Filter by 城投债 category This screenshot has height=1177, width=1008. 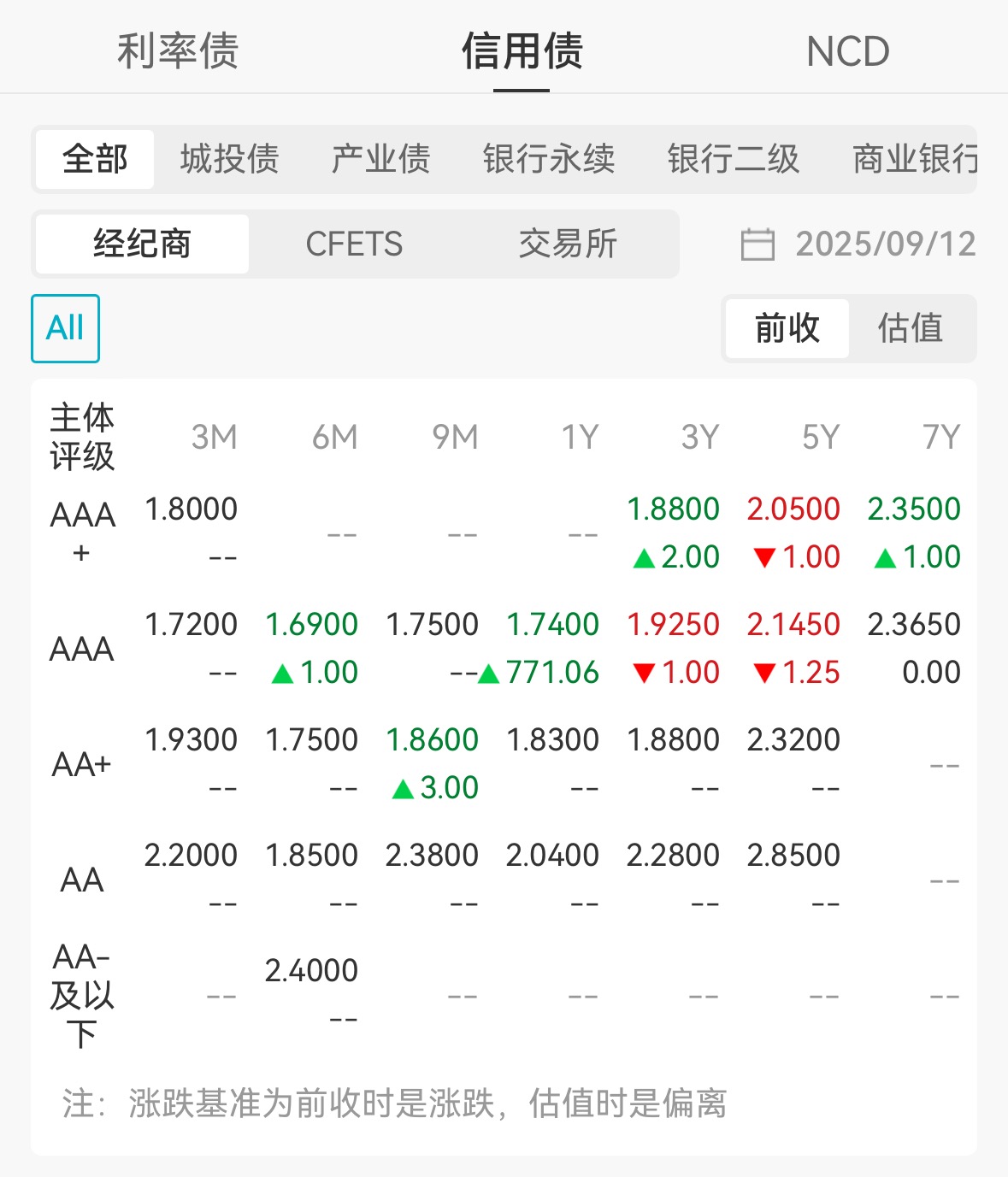[230, 159]
